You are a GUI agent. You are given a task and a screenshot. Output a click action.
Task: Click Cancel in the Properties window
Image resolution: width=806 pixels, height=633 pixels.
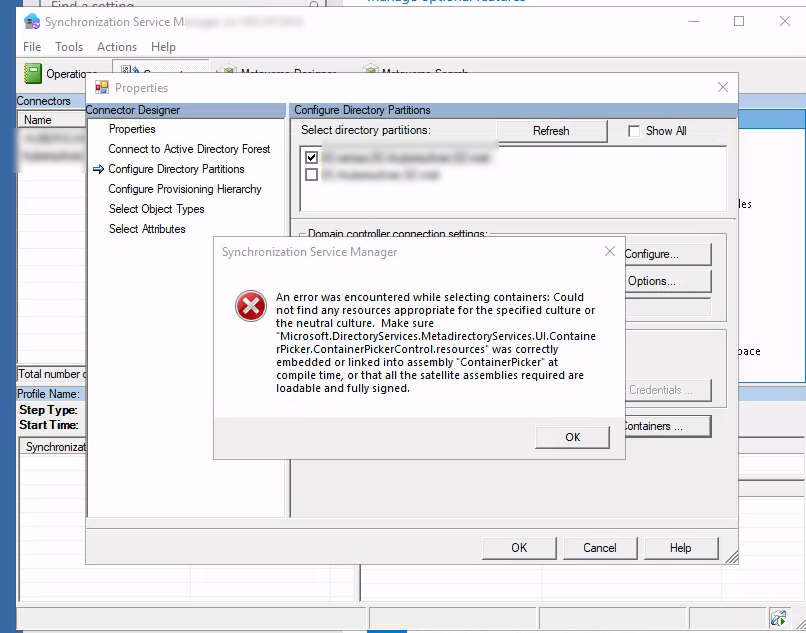pyautogui.click(x=600, y=548)
